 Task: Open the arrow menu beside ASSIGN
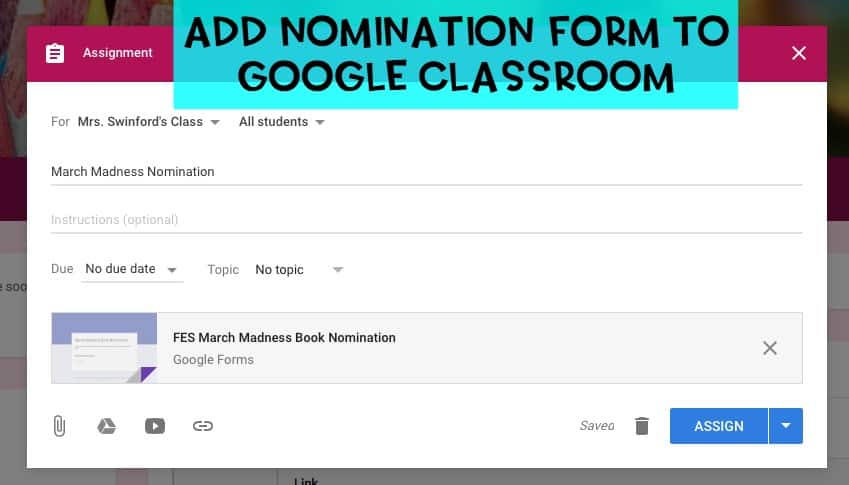click(x=786, y=426)
